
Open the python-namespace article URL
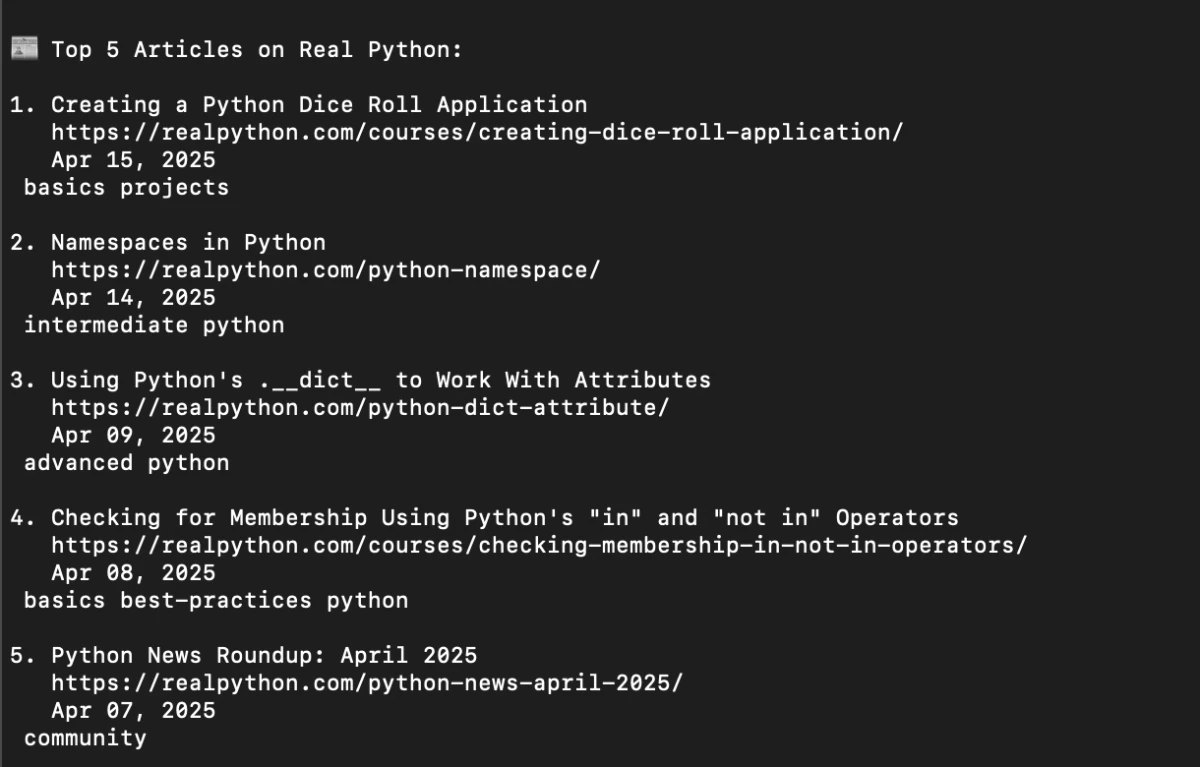click(326, 270)
